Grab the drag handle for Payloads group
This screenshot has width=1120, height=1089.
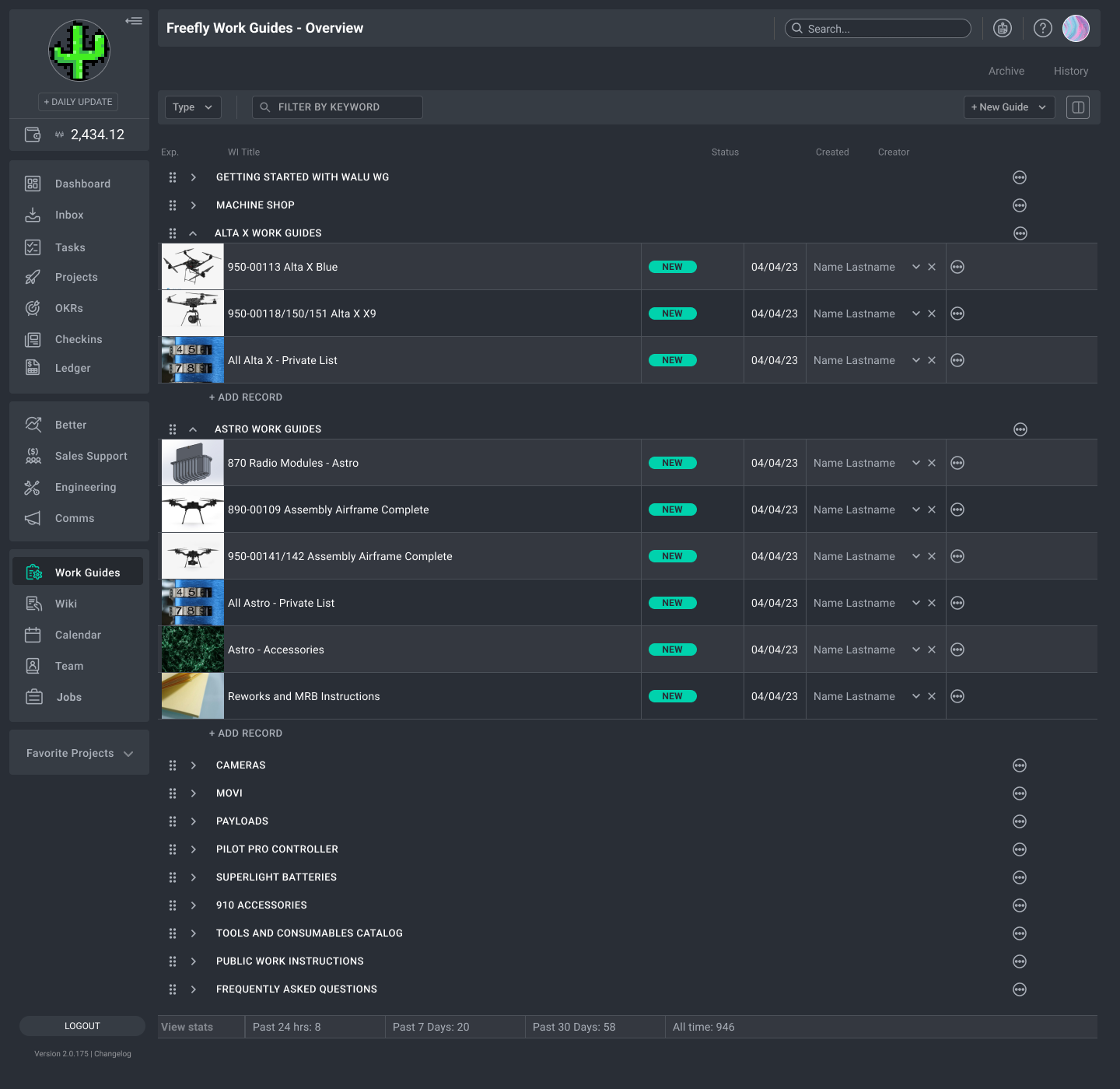click(173, 821)
